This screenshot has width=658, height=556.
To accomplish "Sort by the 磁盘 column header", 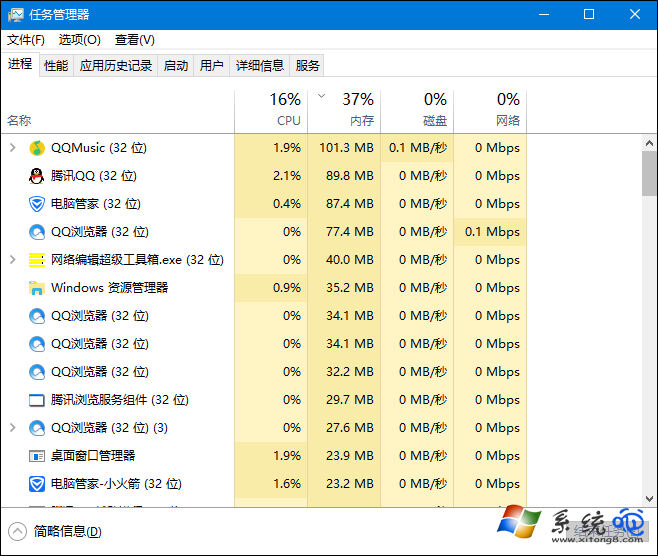I will click(417, 111).
